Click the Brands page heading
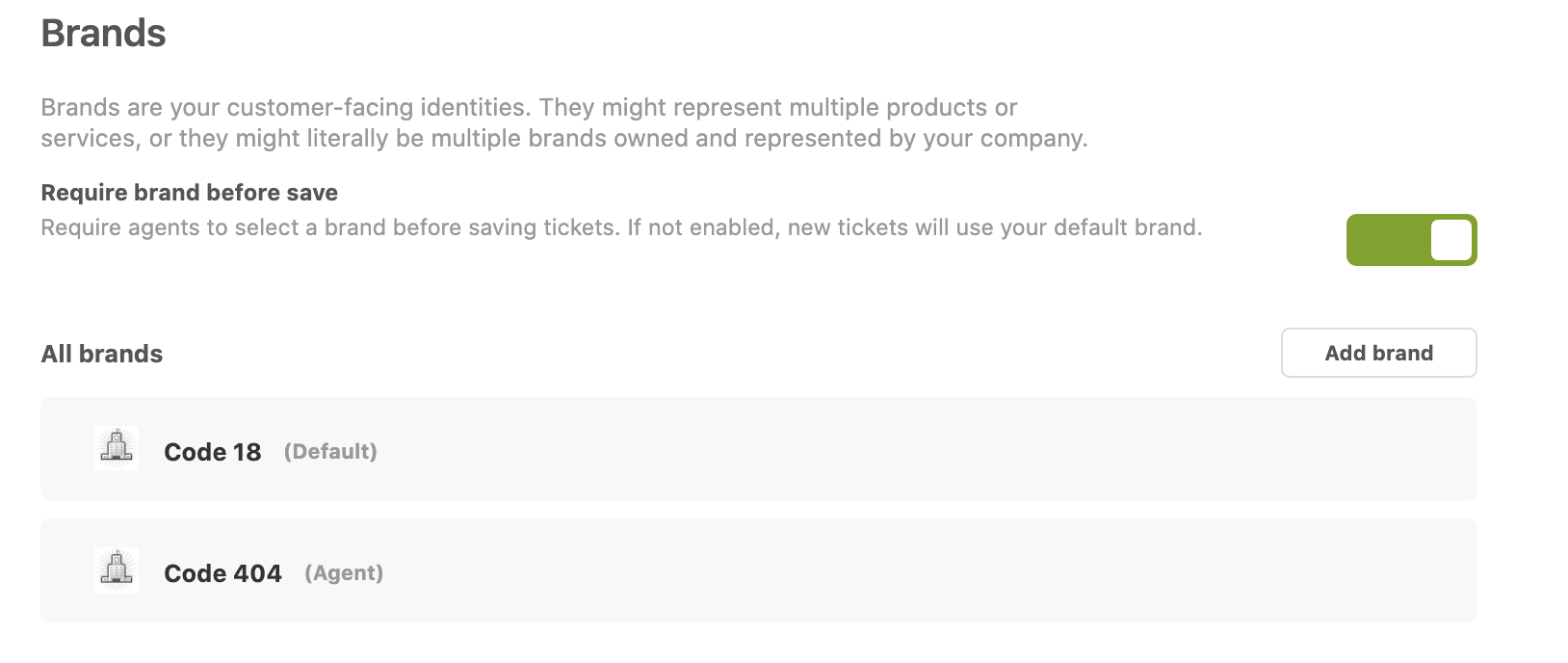 coord(103,33)
